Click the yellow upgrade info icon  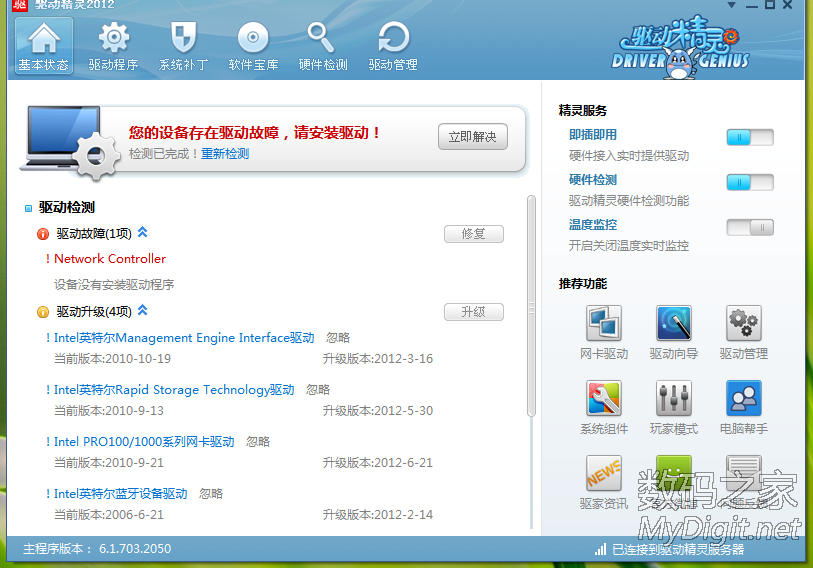pyautogui.click(x=43, y=312)
